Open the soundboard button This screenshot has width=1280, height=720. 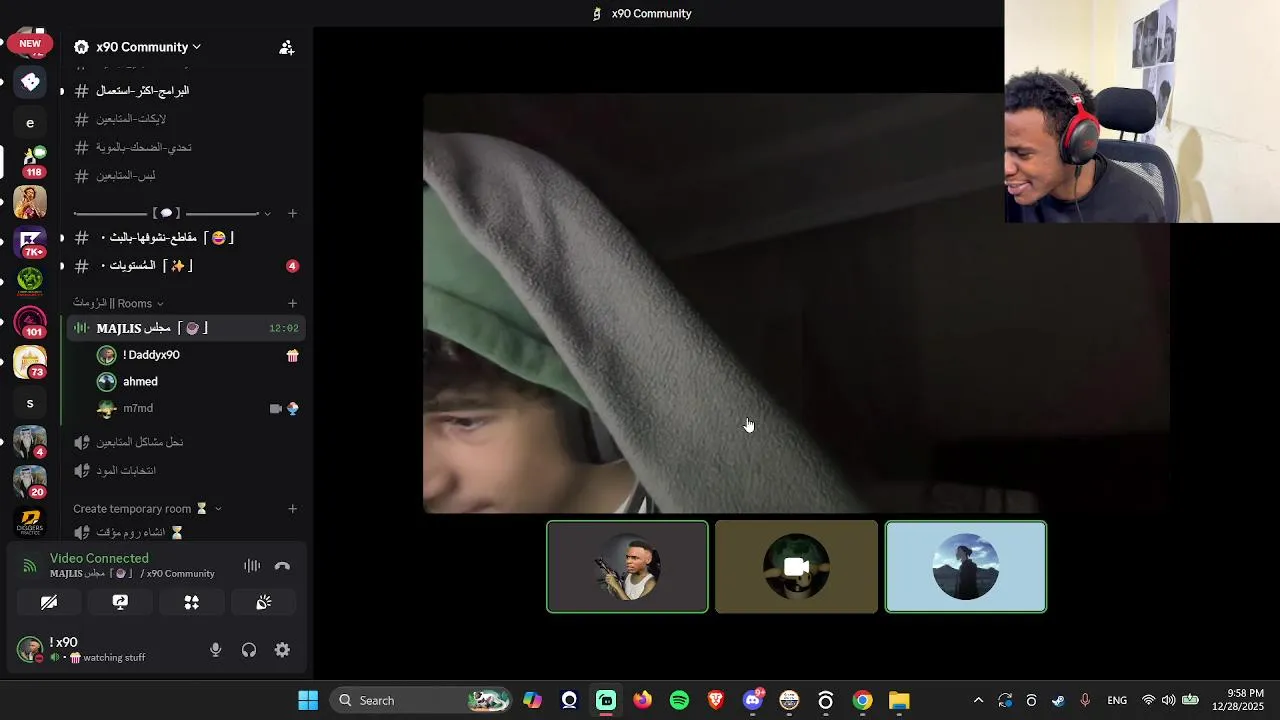(264, 602)
